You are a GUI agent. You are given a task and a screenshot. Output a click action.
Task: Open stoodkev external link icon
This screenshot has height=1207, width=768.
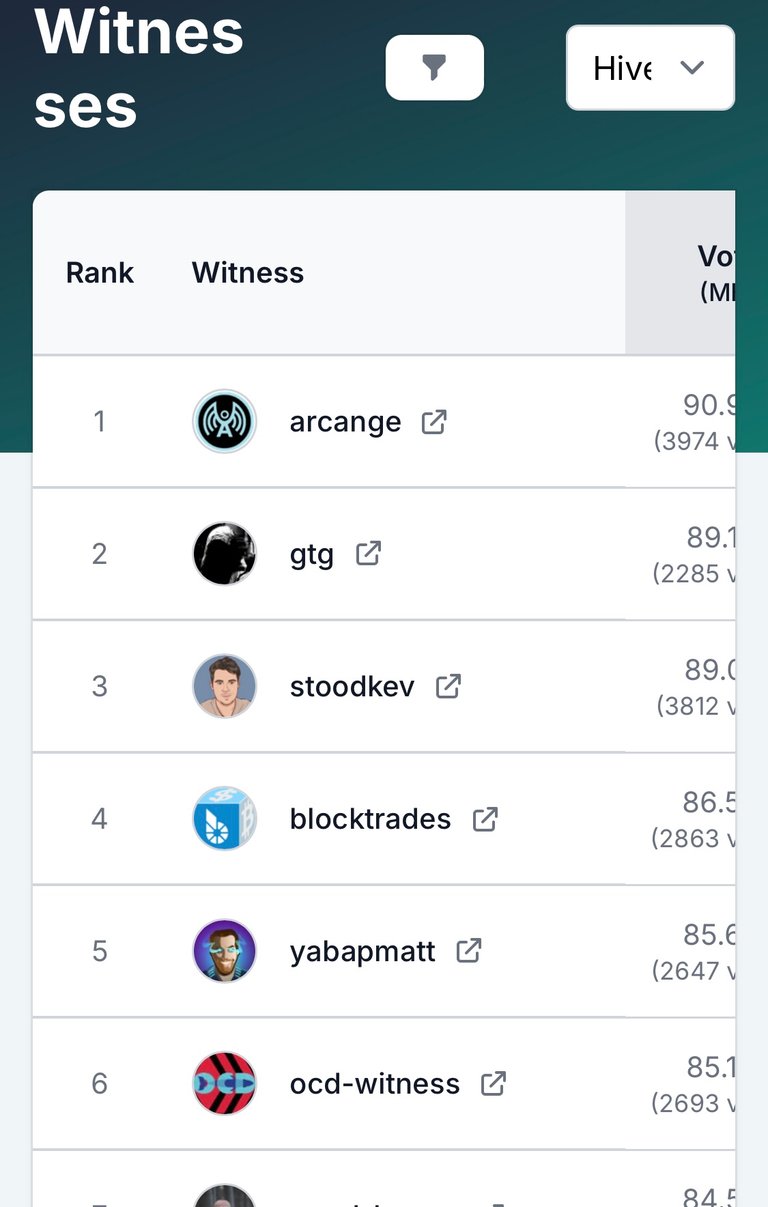coord(448,686)
